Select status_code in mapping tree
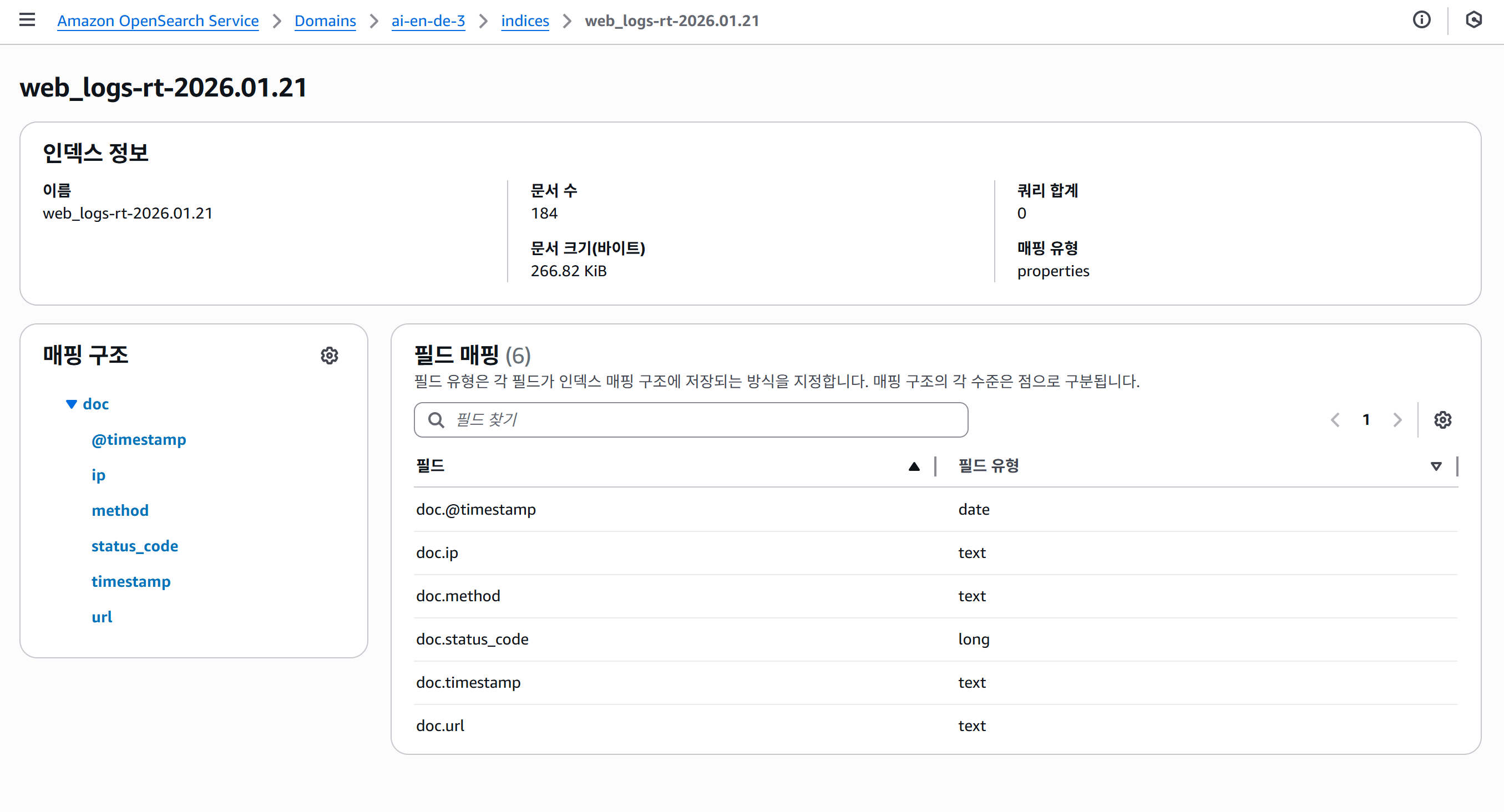 tap(135, 546)
